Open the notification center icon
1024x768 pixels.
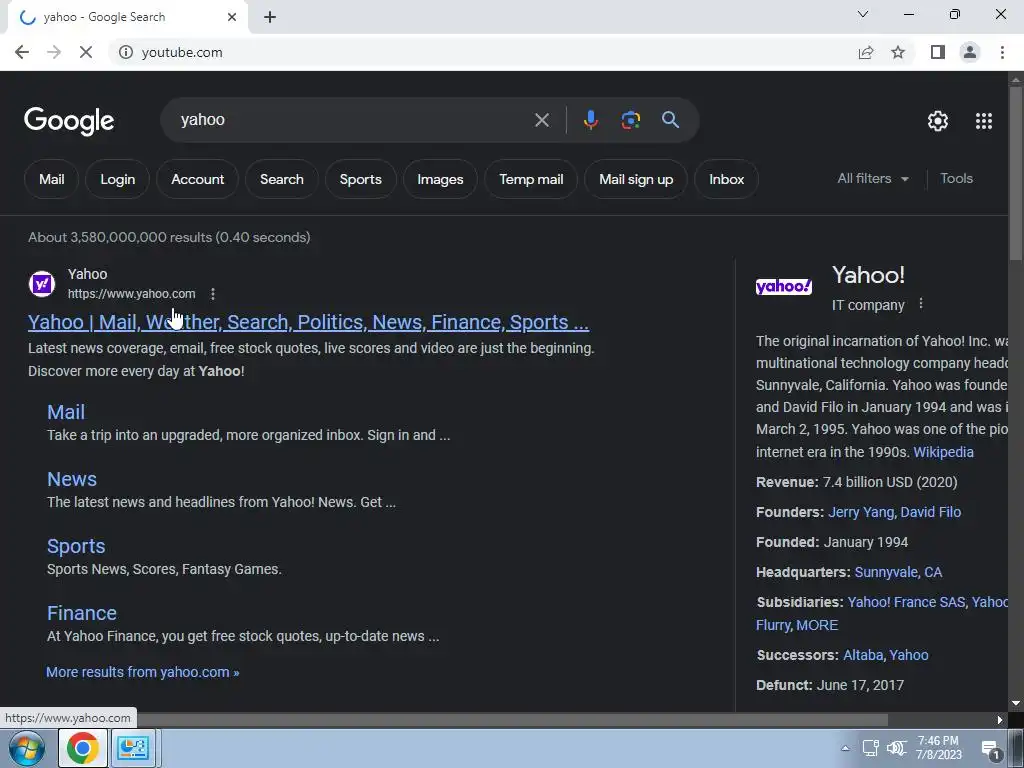point(991,749)
